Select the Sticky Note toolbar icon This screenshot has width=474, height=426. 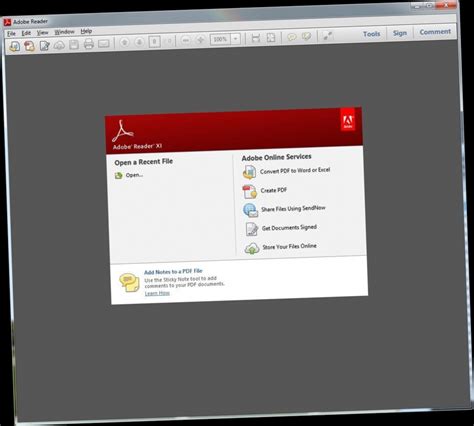click(x=292, y=37)
